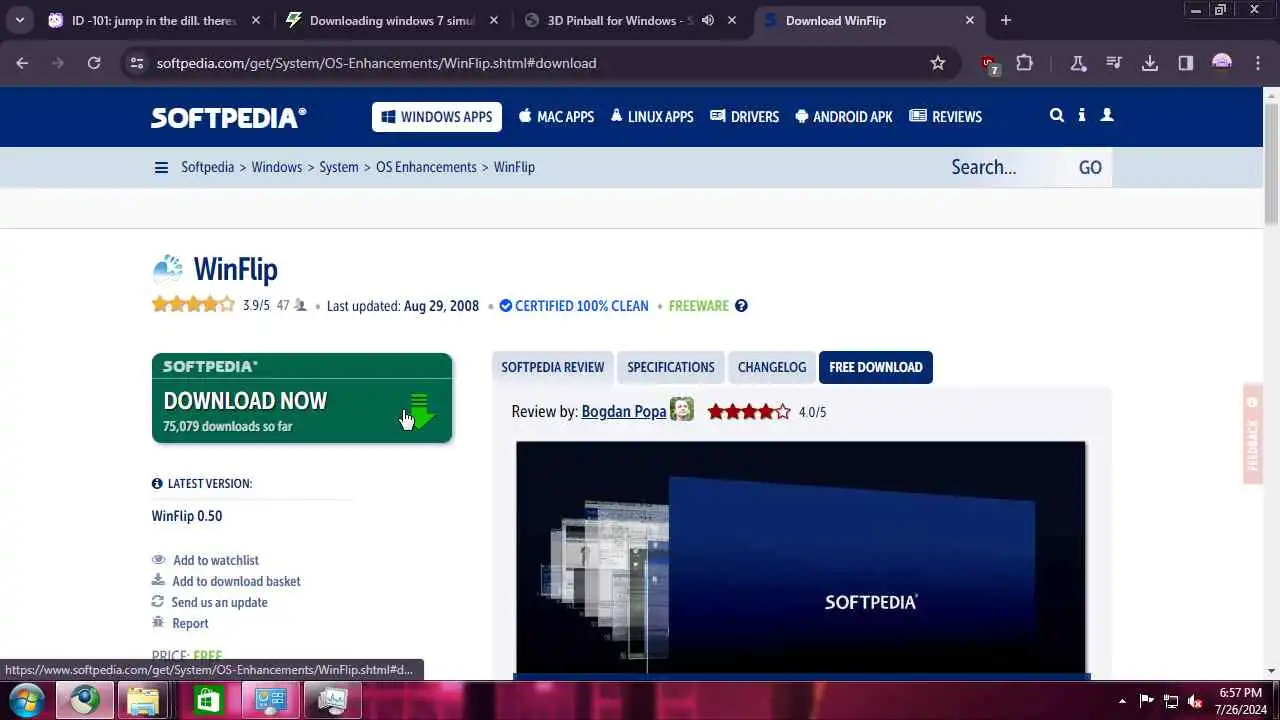Image resolution: width=1280 pixels, height=720 pixels.
Task: Click the WinFlip screenshot preview image
Action: coord(801,557)
